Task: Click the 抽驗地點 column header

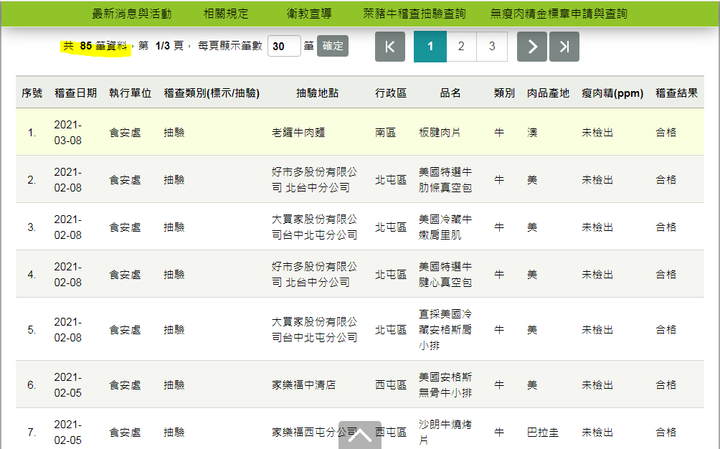Action: (317, 93)
